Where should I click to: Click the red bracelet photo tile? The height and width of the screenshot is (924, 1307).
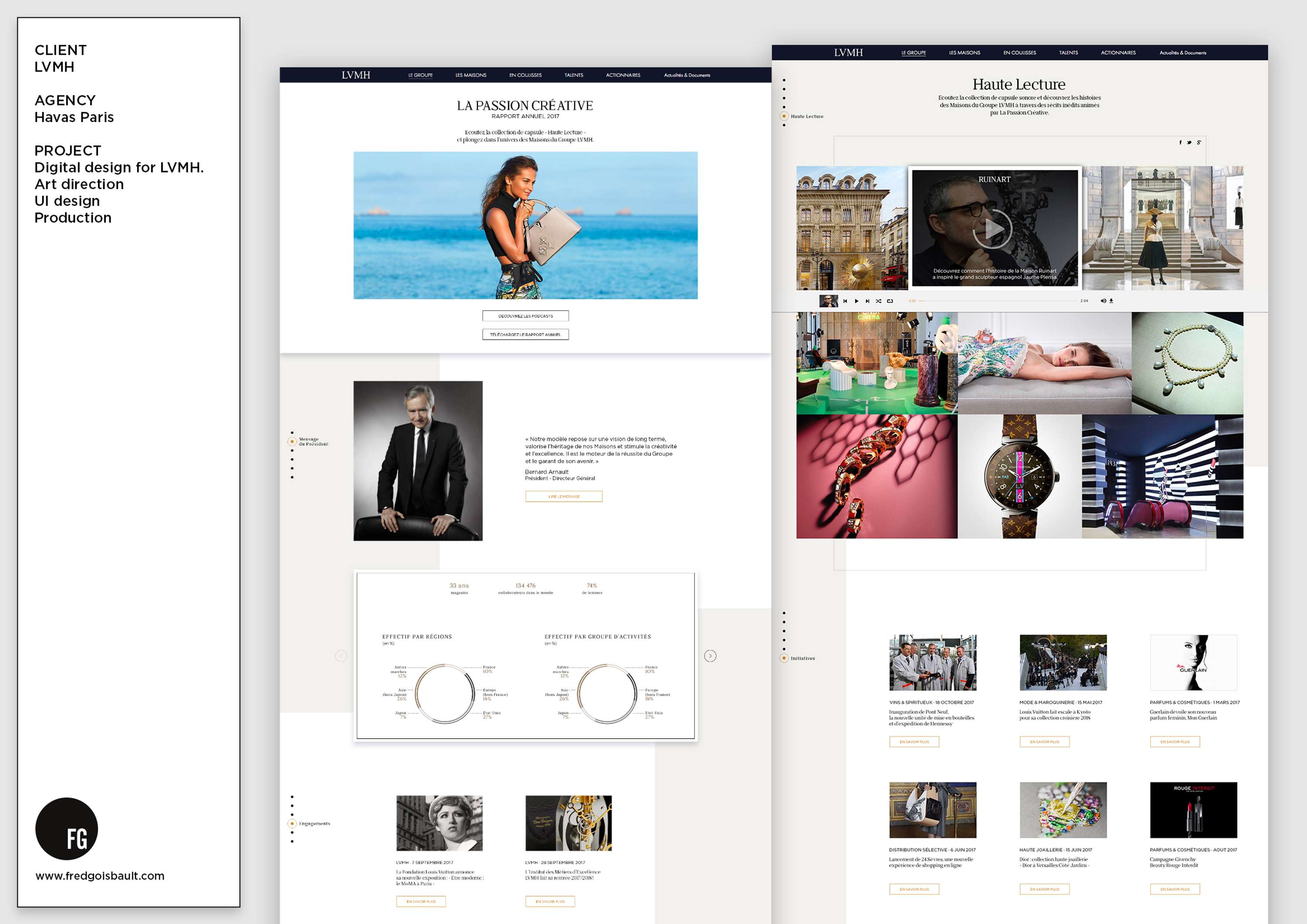(877, 476)
